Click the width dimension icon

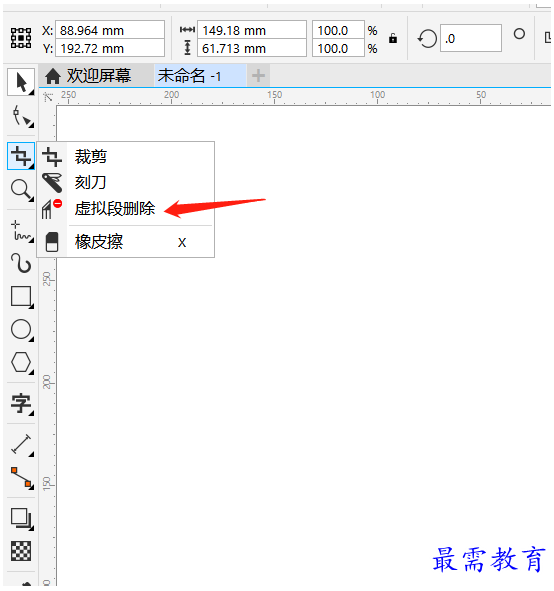[x=187, y=29]
